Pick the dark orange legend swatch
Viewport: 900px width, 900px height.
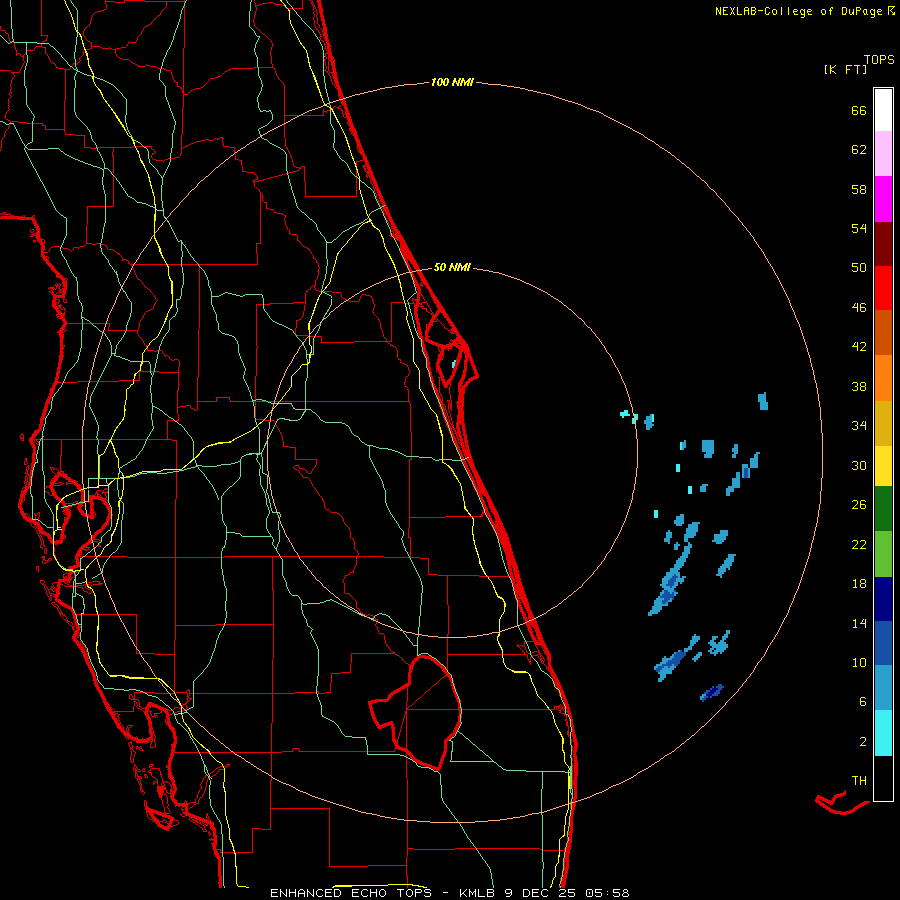pos(883,332)
